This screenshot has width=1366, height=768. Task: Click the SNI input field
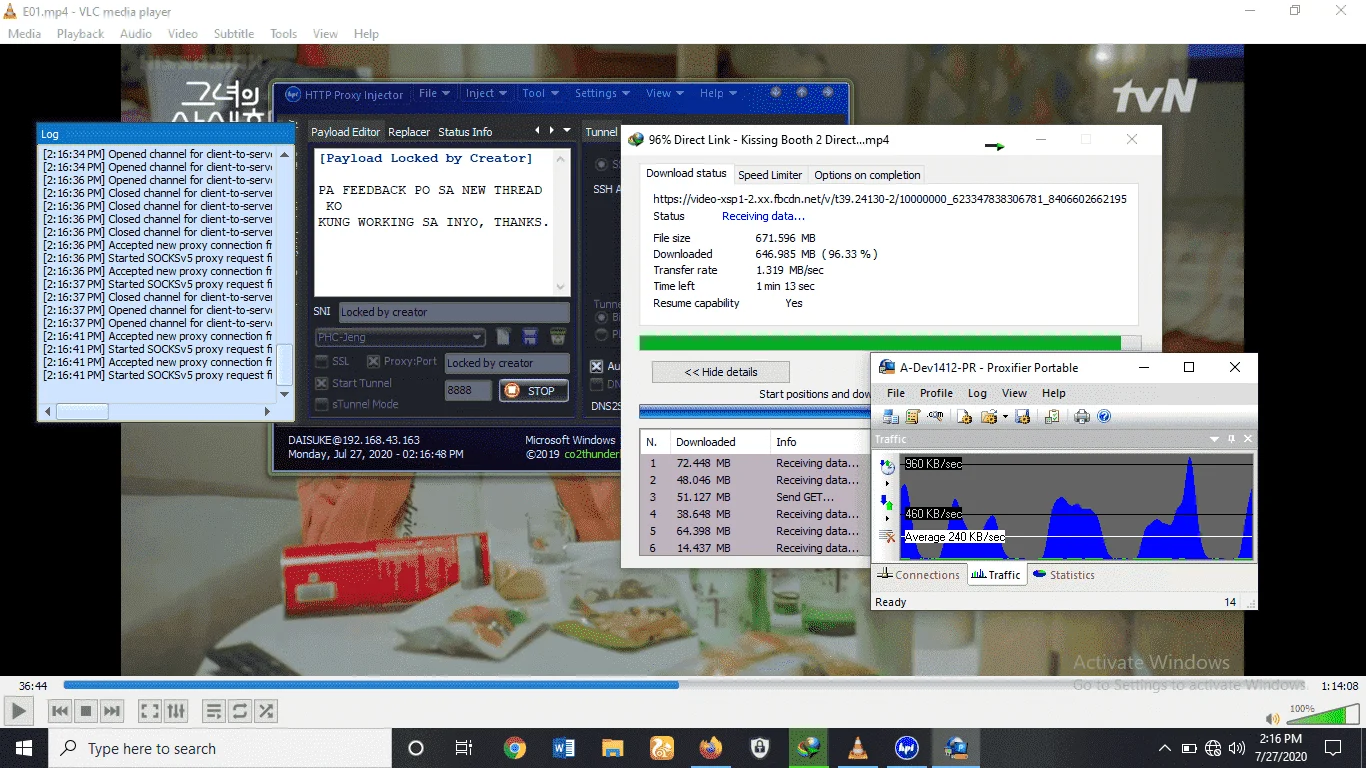pyautogui.click(x=454, y=312)
